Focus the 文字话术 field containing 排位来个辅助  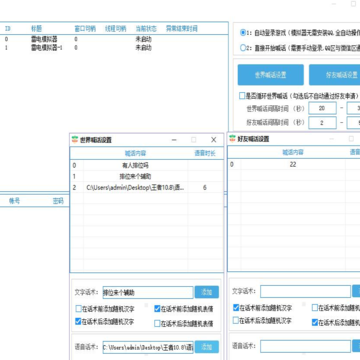click(x=148, y=292)
